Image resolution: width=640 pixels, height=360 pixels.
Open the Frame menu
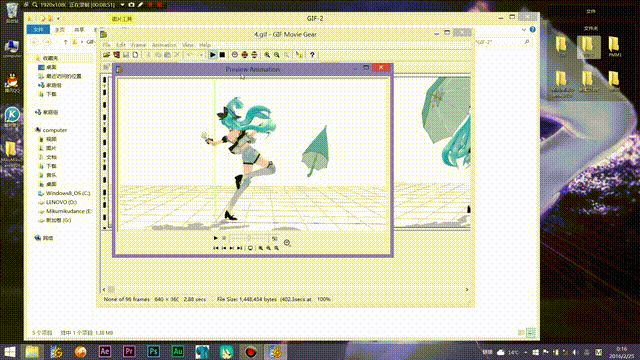tap(138, 45)
